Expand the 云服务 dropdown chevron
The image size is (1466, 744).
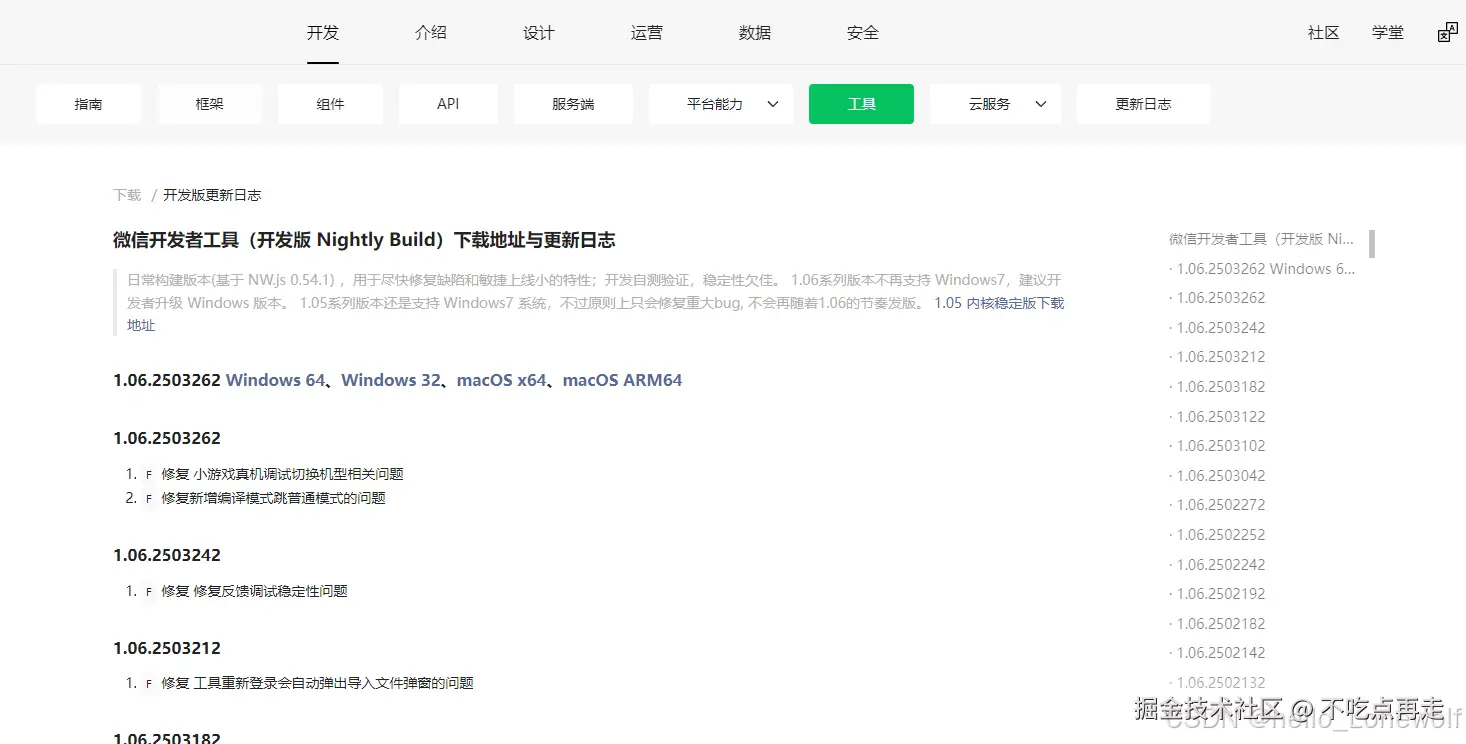(1041, 104)
